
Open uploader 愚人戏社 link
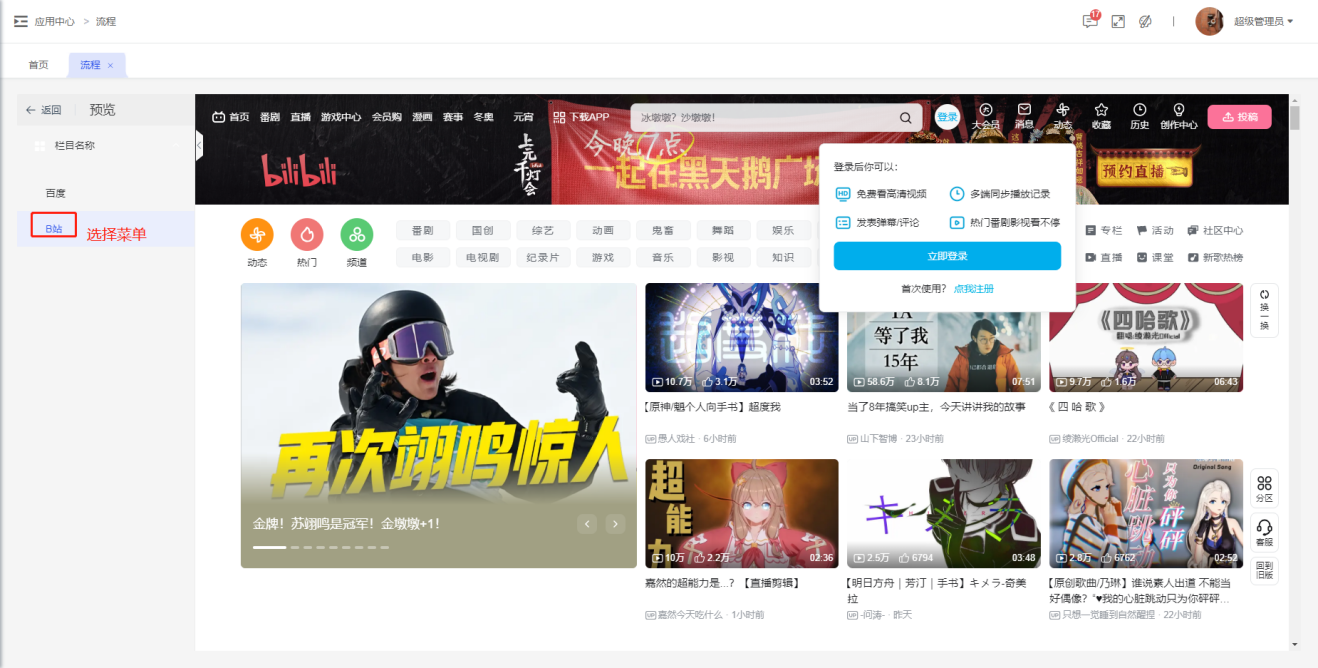(676, 439)
